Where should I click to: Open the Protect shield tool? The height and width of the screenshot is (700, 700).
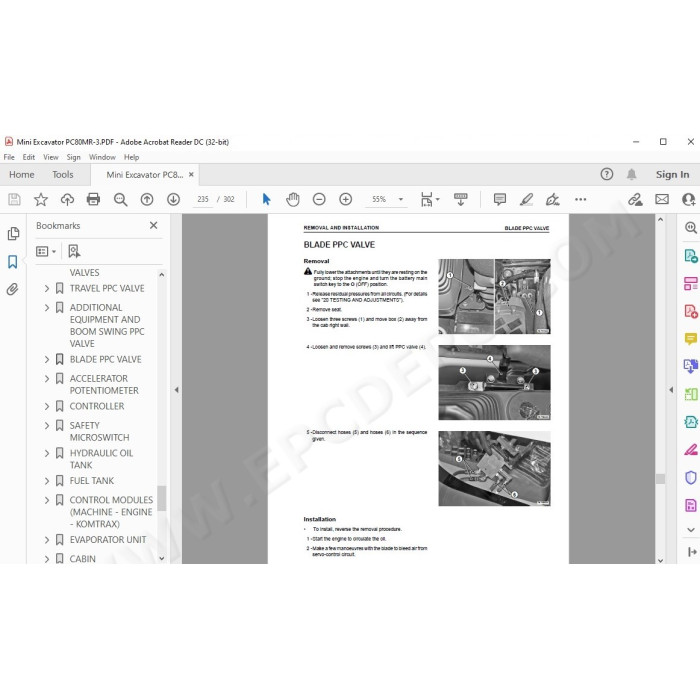tap(691, 477)
